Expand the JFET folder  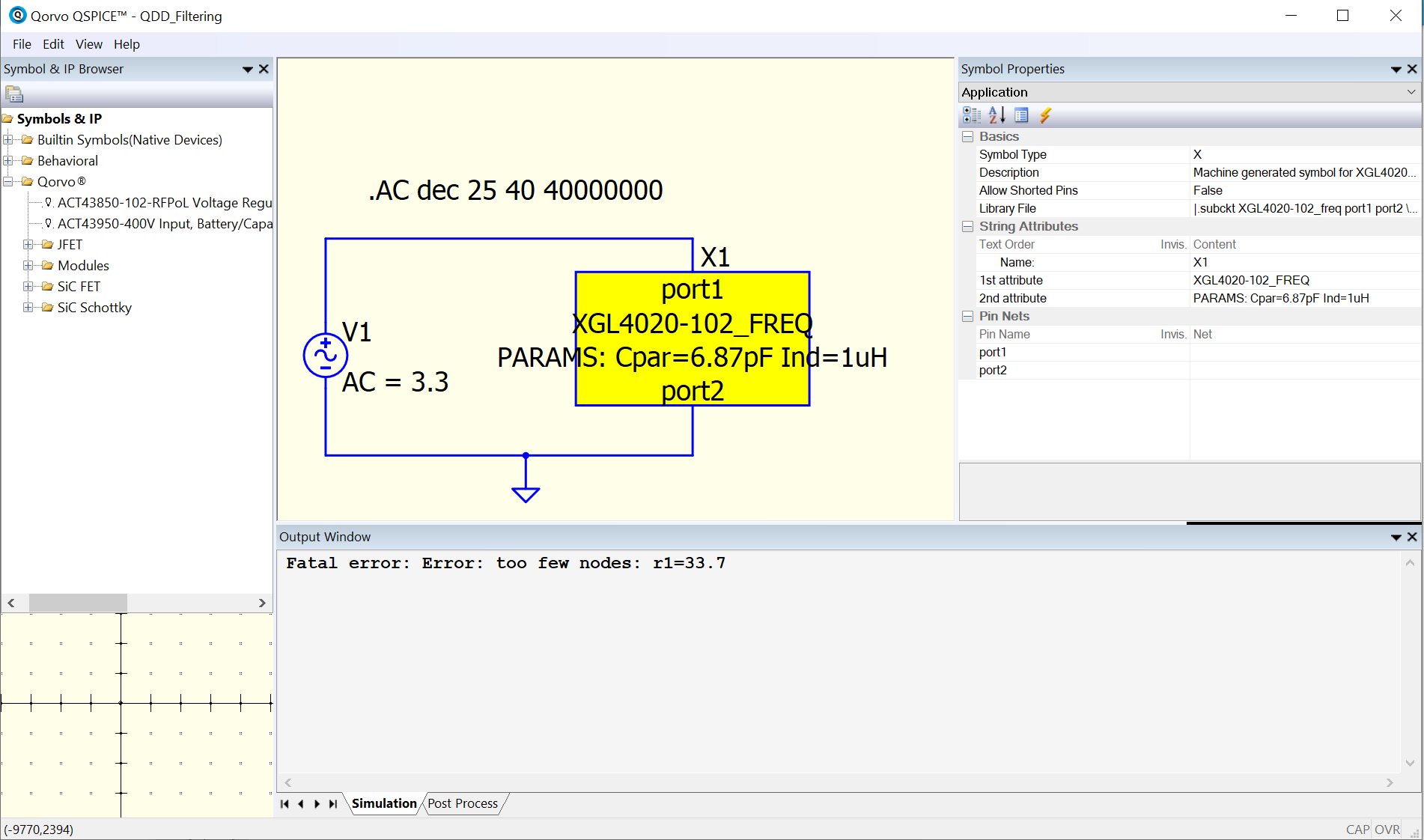(28, 245)
